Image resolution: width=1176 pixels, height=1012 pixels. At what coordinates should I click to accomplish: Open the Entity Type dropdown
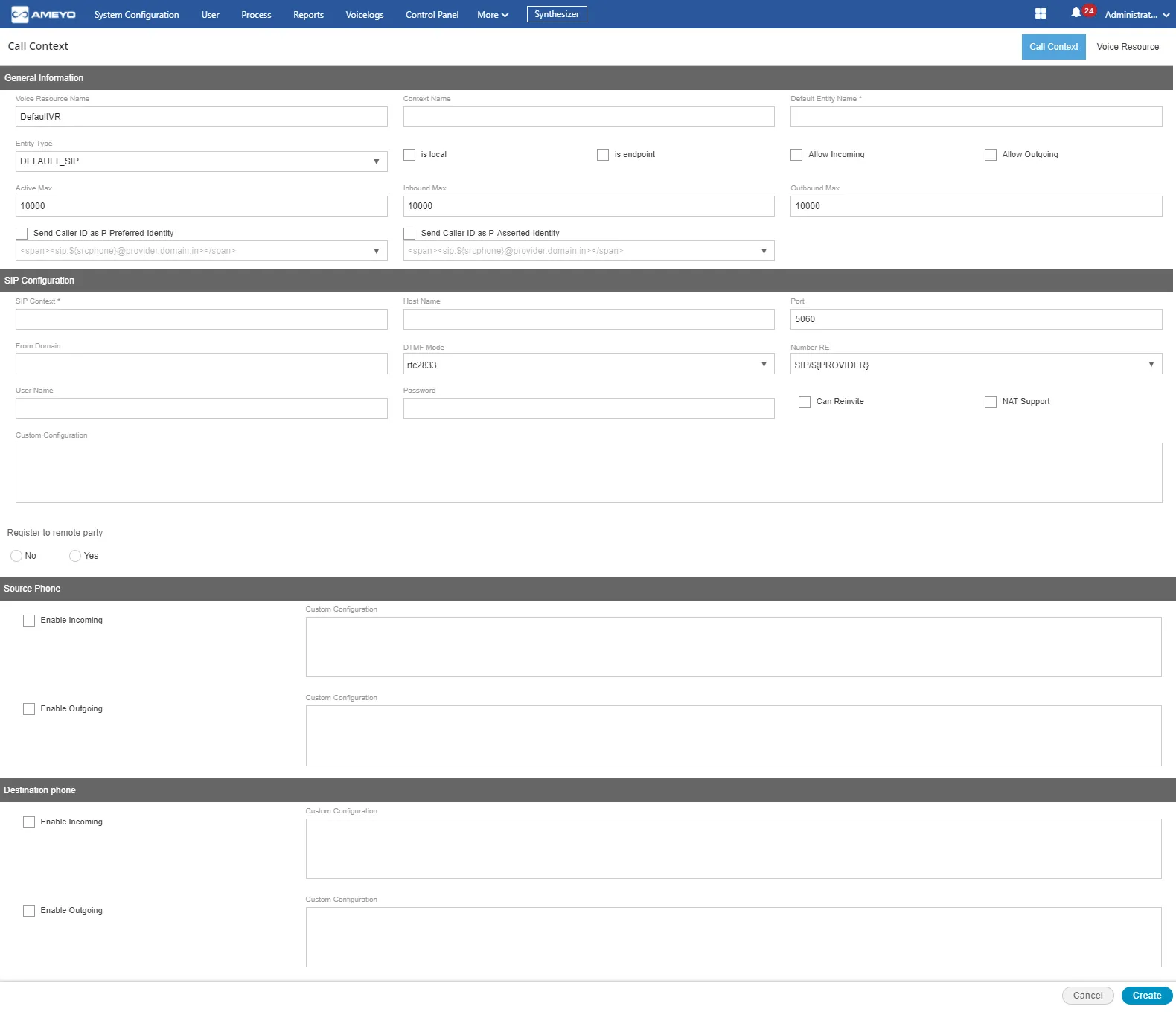tap(202, 161)
